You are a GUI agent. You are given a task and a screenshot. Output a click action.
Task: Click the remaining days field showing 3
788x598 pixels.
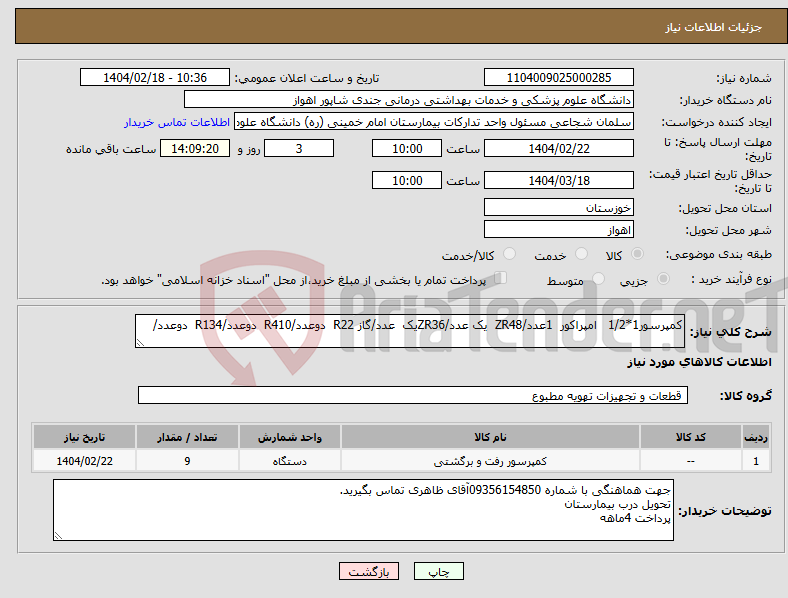(x=299, y=149)
